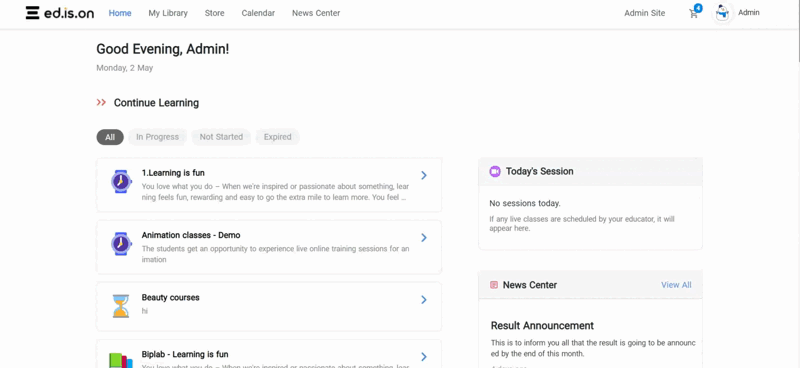Filter courses by Not Started
Screen dimensions: 800x368
coord(221,137)
